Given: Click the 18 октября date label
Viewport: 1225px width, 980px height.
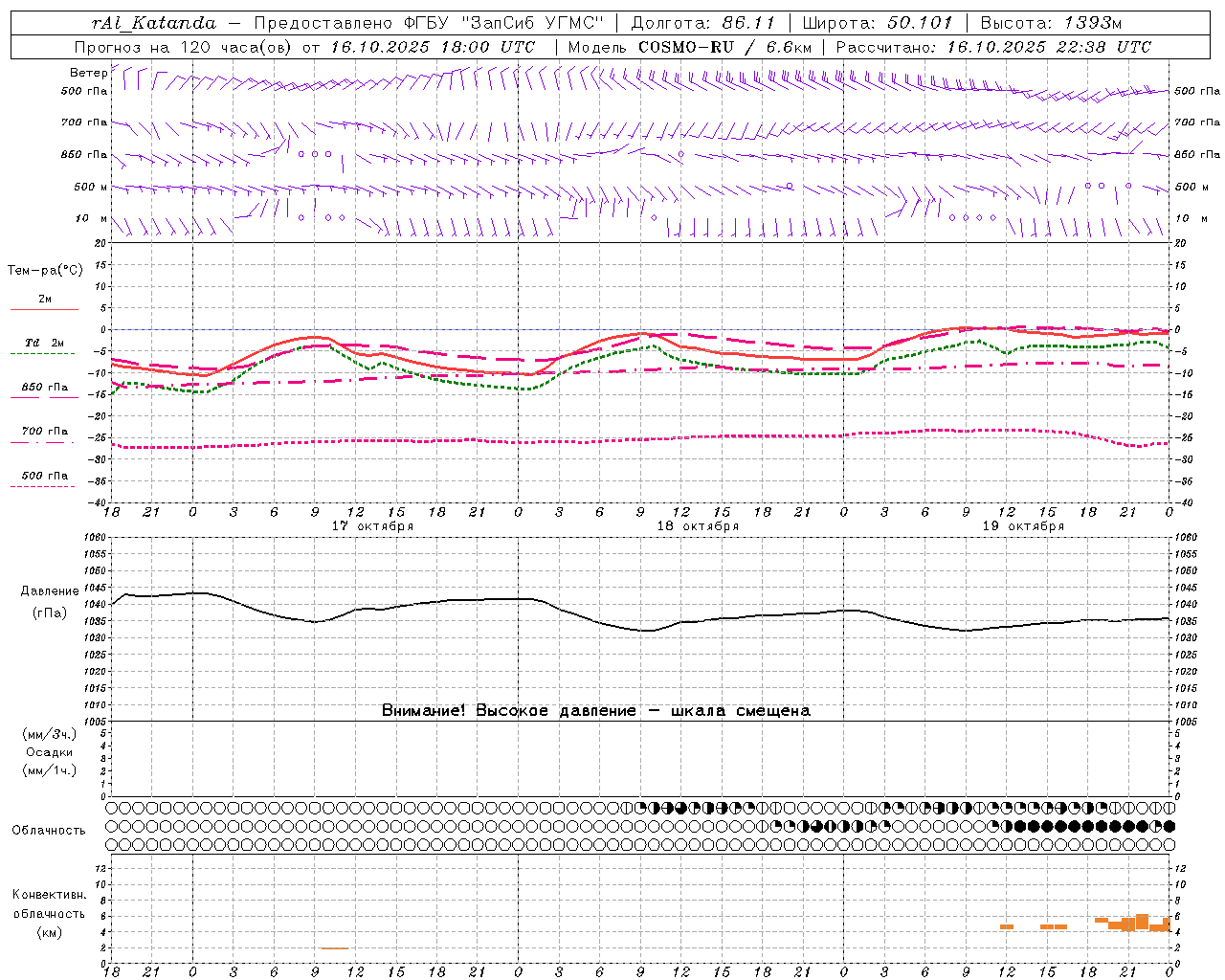Looking at the screenshot, I should tap(698, 526).
